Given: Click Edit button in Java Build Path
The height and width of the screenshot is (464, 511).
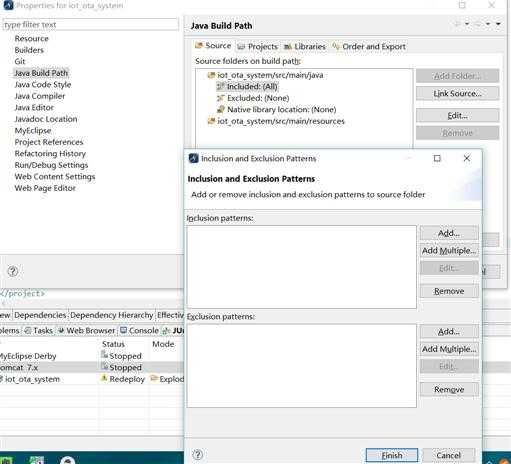Looking at the screenshot, I should (457, 116).
